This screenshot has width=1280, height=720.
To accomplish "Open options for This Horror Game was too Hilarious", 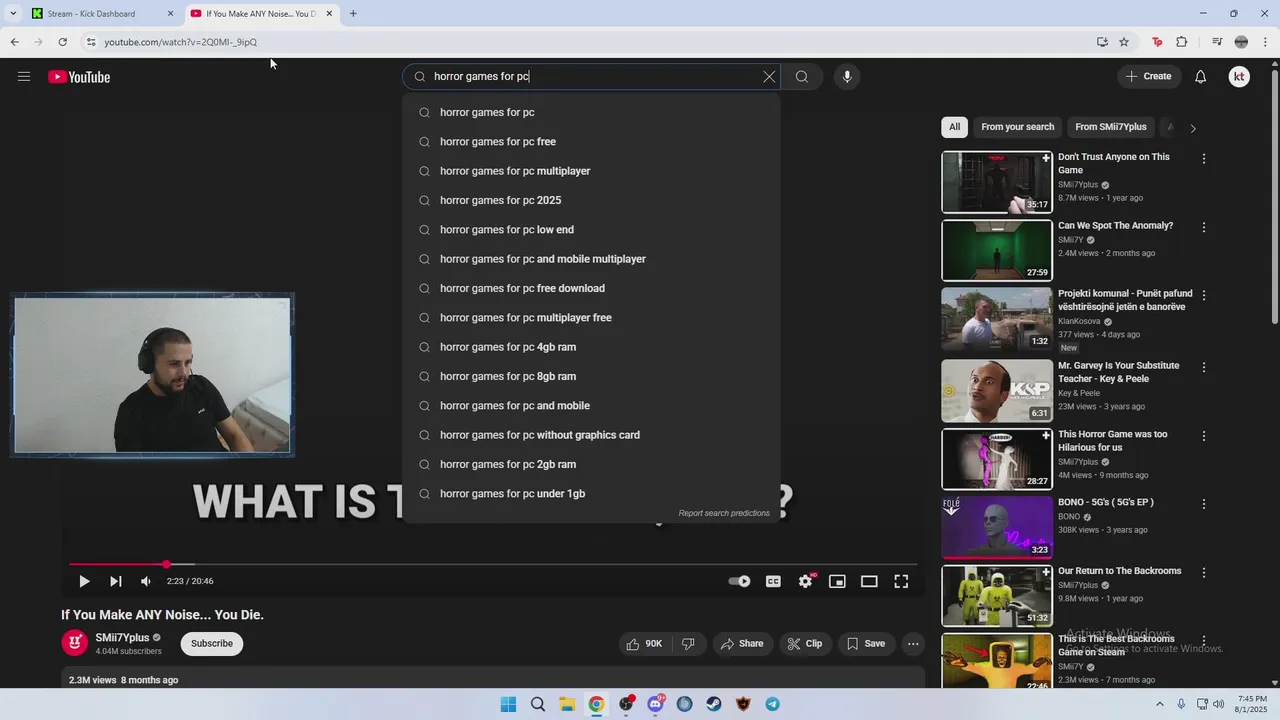I will pos(1203,436).
